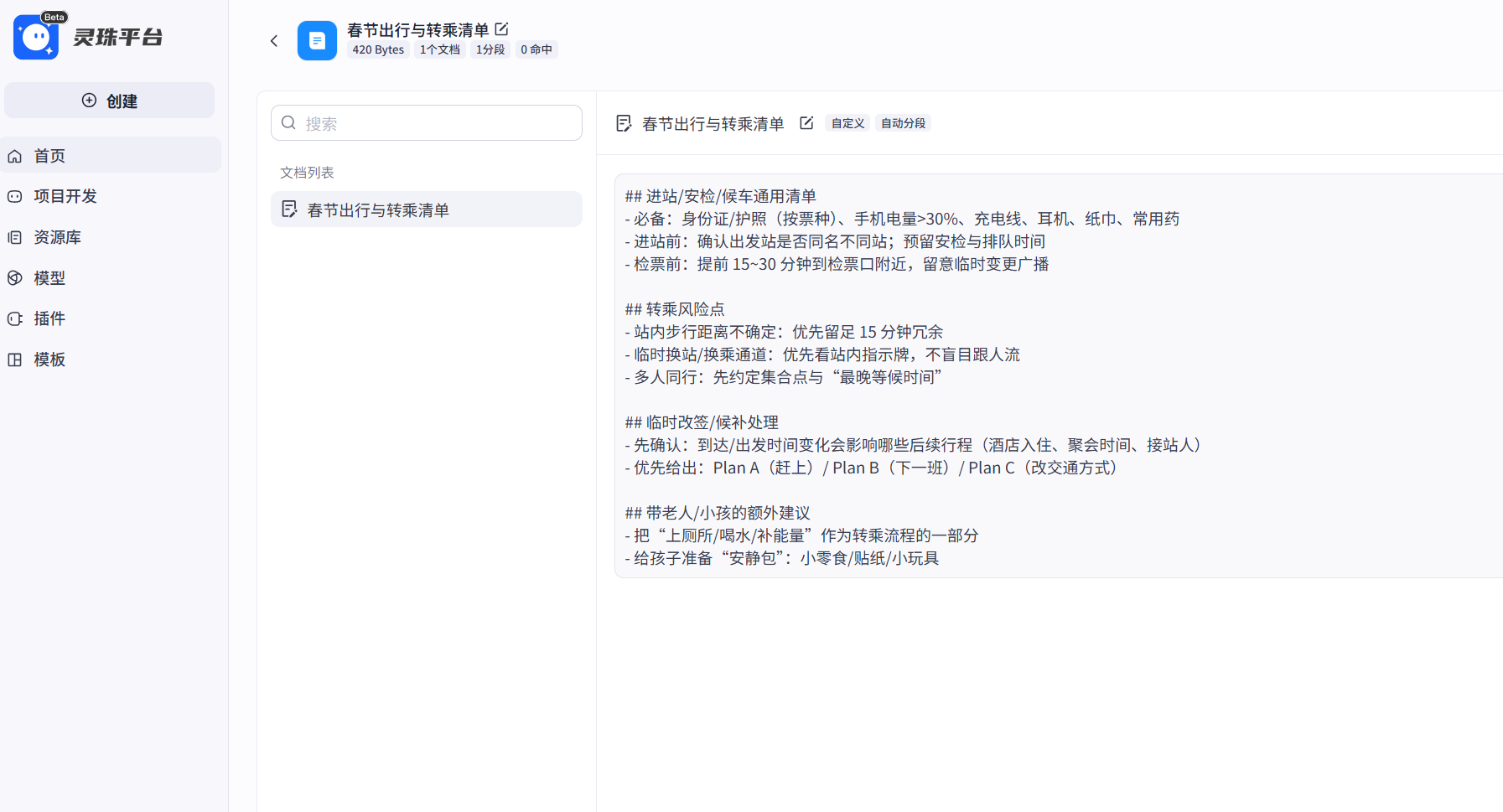Click the plus icon in 创建 button
This screenshot has width=1503, height=812.
click(89, 101)
